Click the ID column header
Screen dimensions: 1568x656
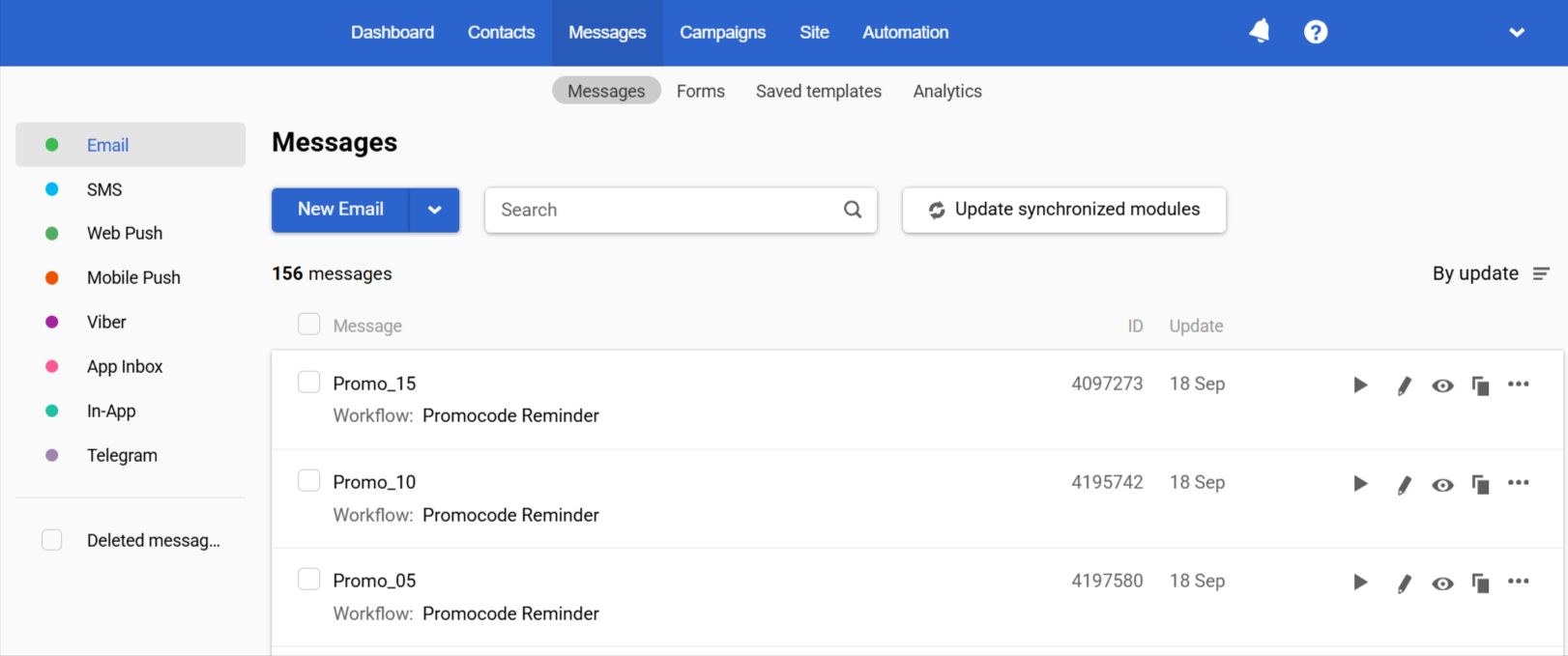click(x=1135, y=326)
